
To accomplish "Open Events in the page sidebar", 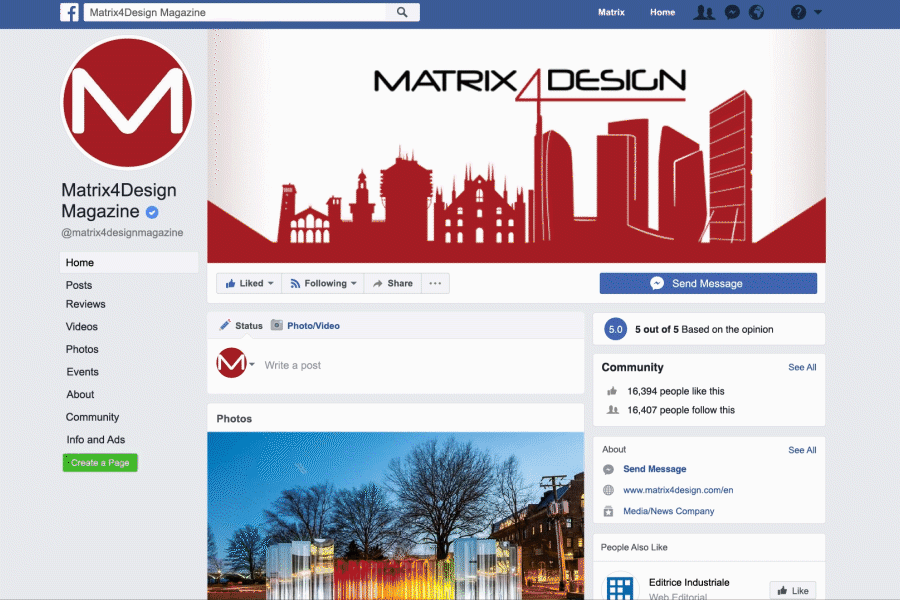I will coord(83,371).
